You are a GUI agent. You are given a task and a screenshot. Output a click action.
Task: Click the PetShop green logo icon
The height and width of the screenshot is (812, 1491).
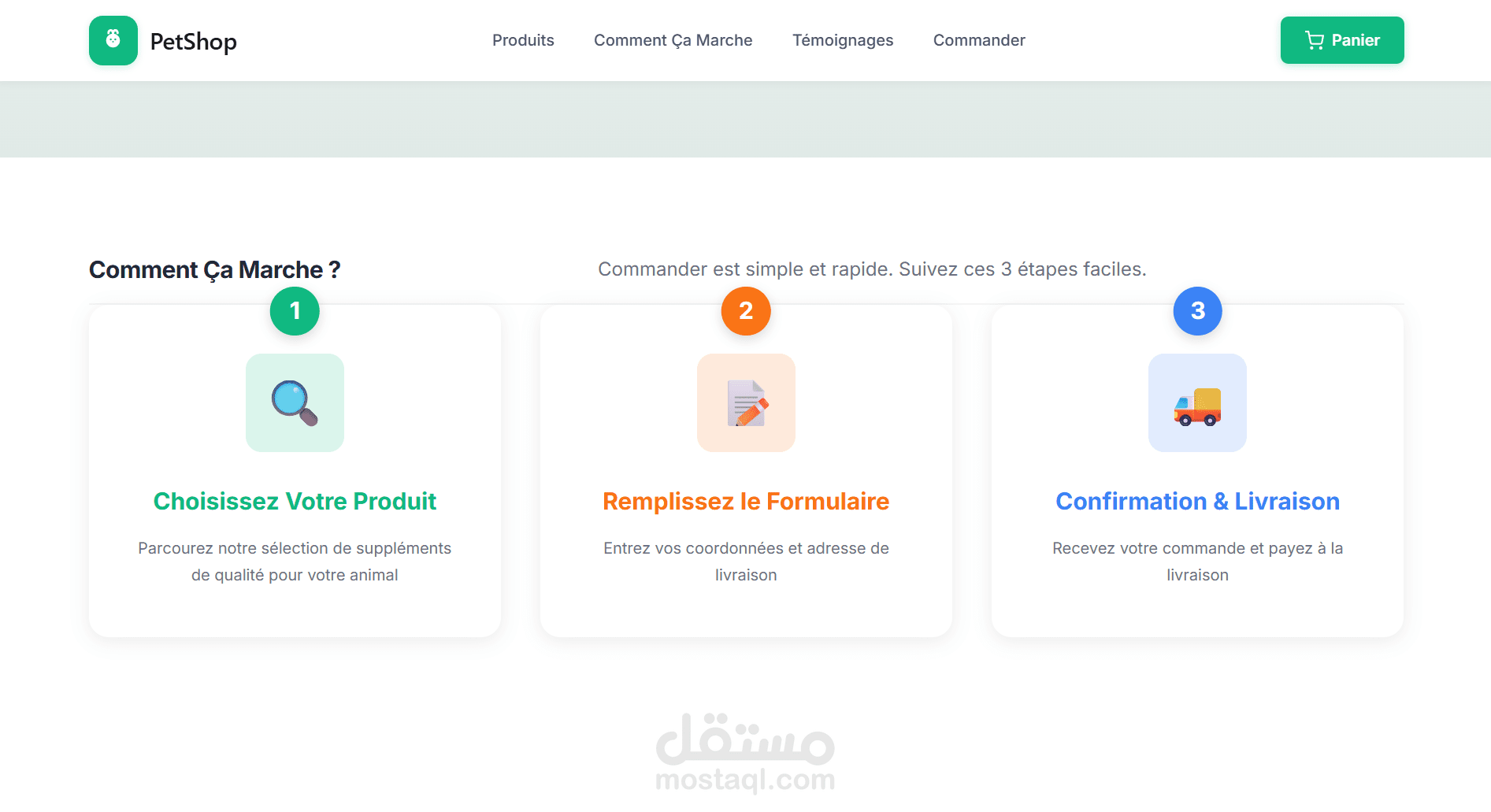pos(113,41)
